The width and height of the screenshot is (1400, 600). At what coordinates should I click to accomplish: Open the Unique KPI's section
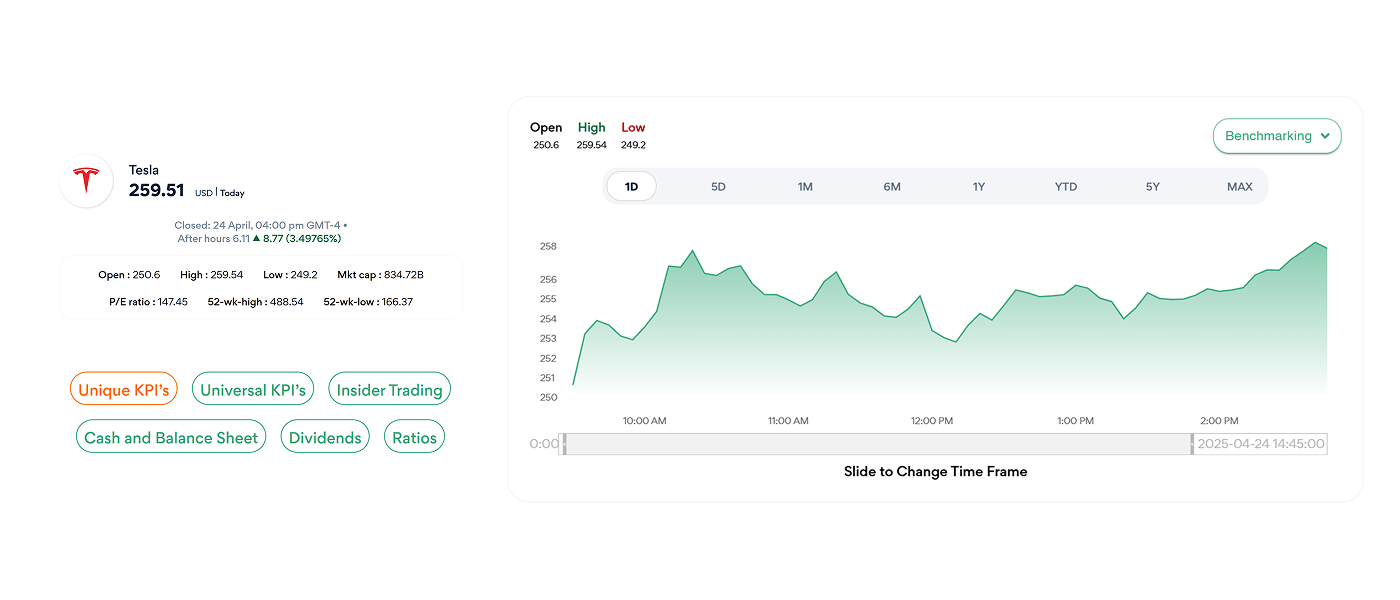[x=124, y=390]
